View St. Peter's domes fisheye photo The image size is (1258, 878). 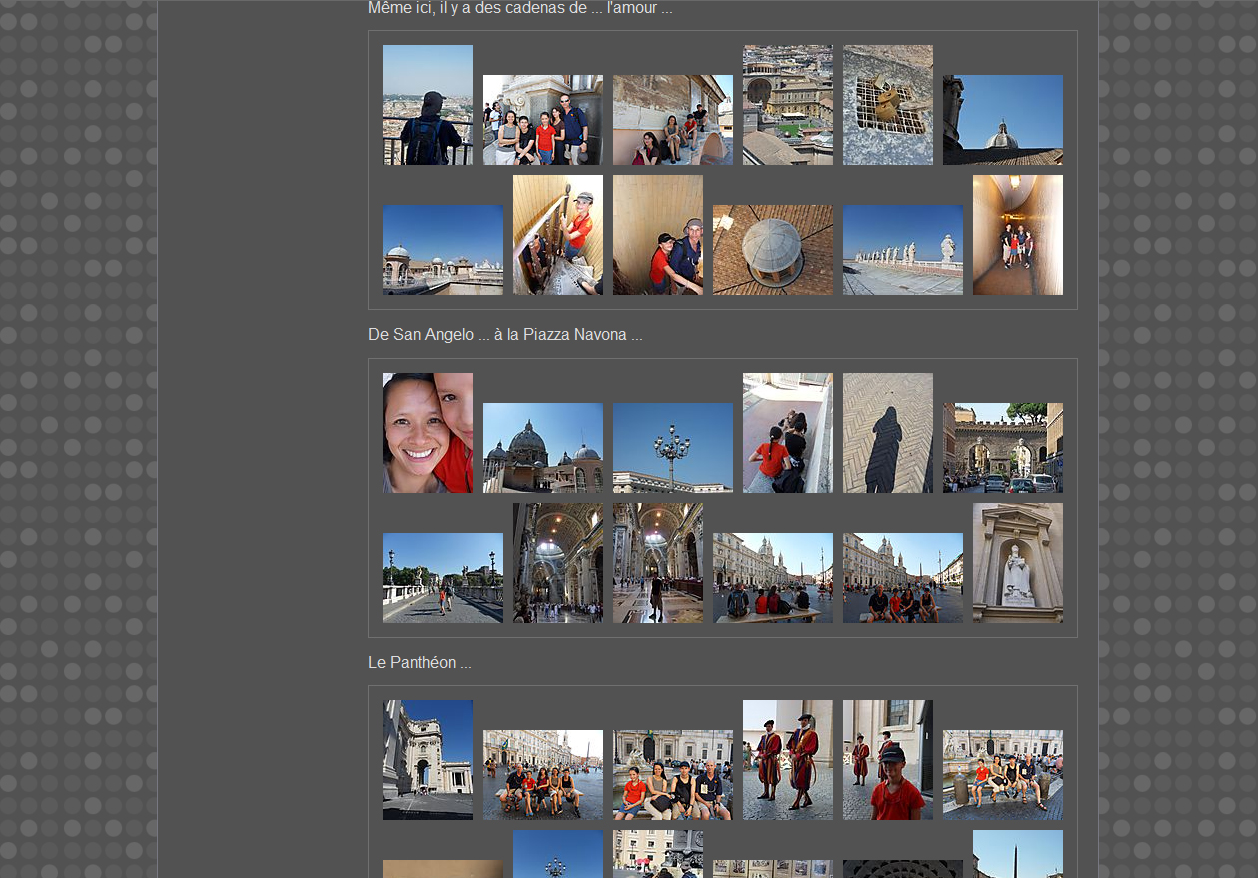pos(542,448)
